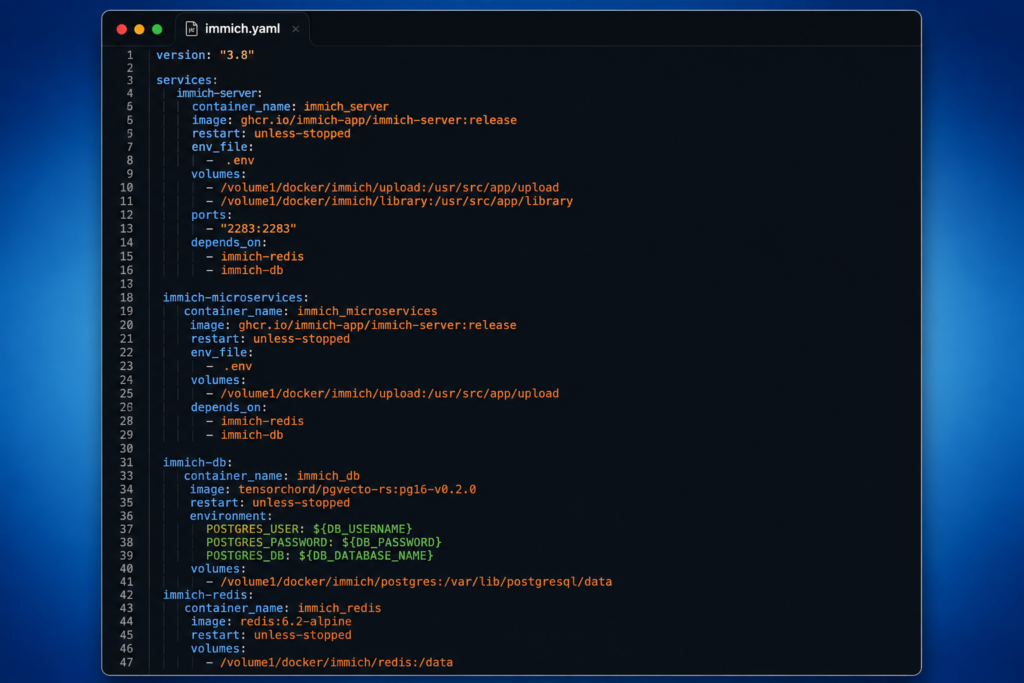The height and width of the screenshot is (683, 1024).
Task: Click the ${DB_PASSWORD} value
Action: click(391, 542)
